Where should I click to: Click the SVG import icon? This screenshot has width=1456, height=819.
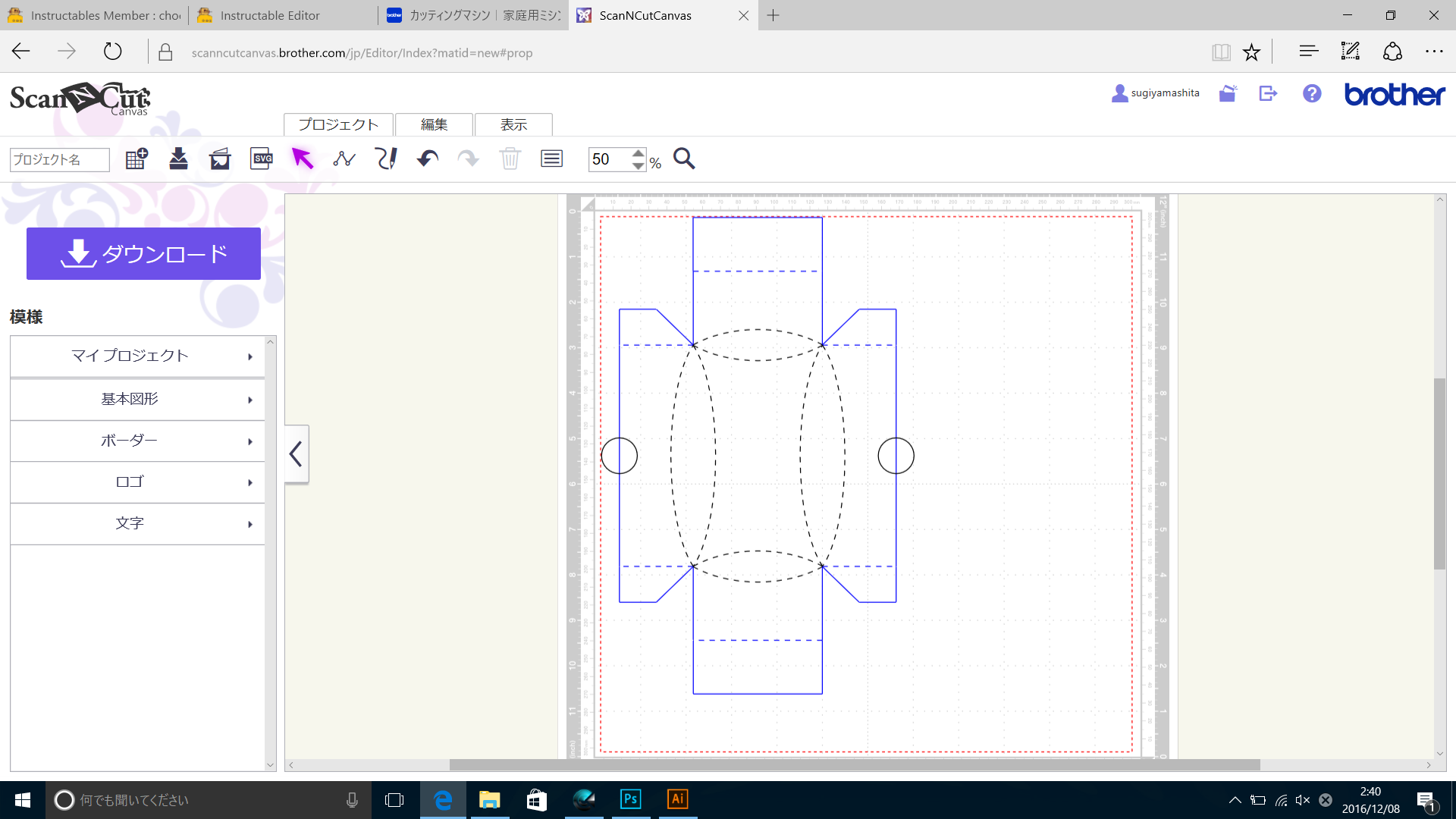[260, 159]
